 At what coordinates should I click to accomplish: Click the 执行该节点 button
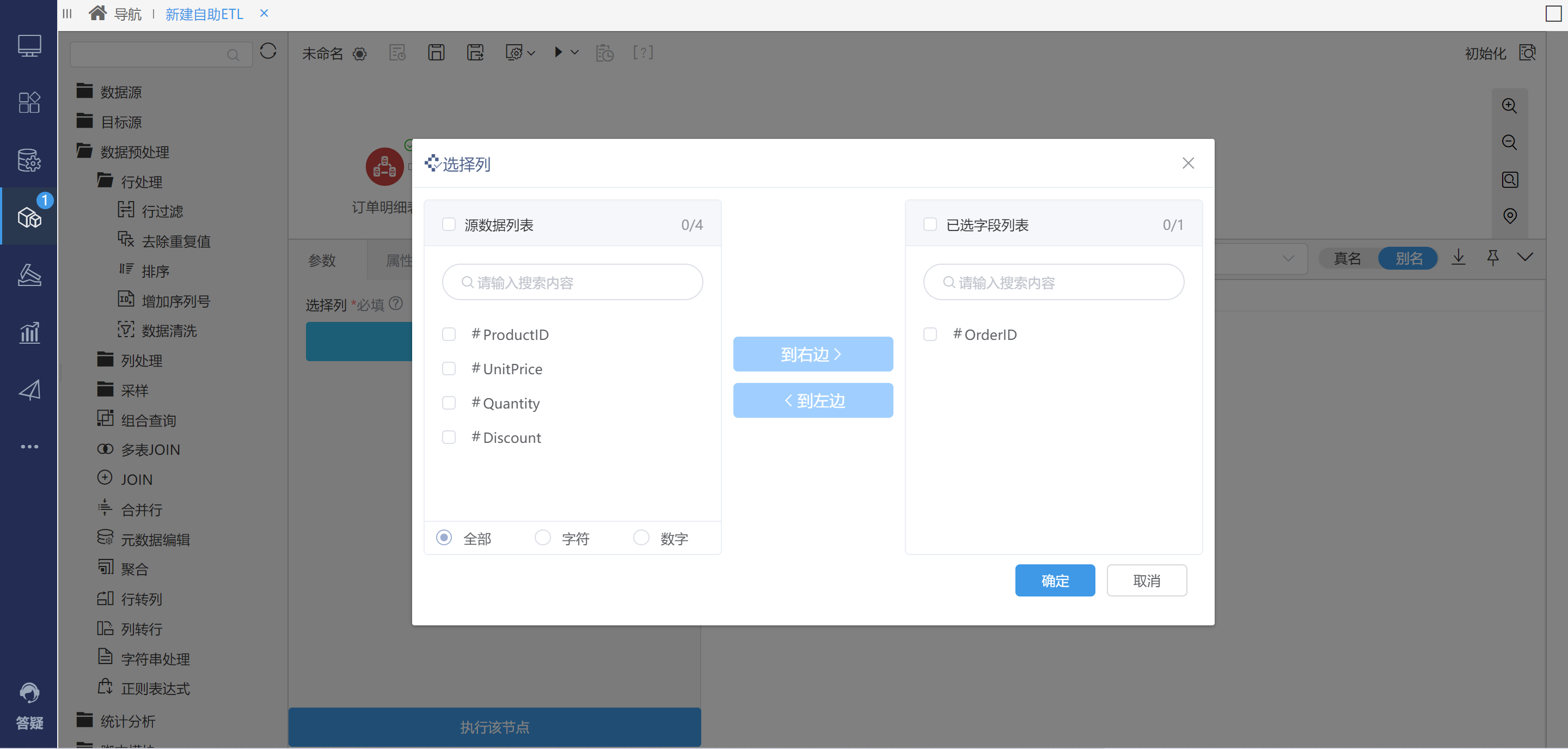[x=494, y=727]
